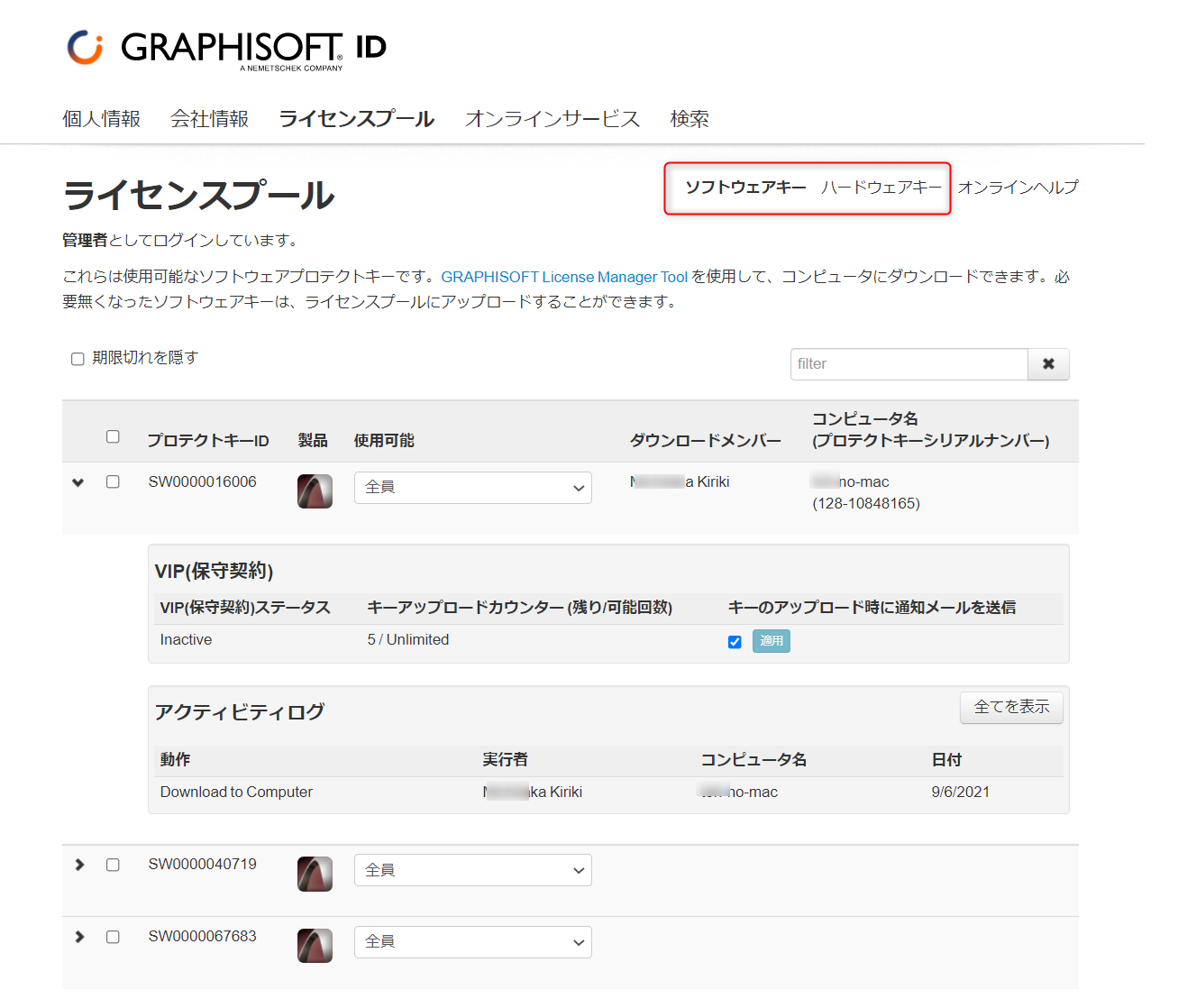Click the 適用 apply button
This screenshot has width=1178, height=1008.
pyautogui.click(x=772, y=641)
